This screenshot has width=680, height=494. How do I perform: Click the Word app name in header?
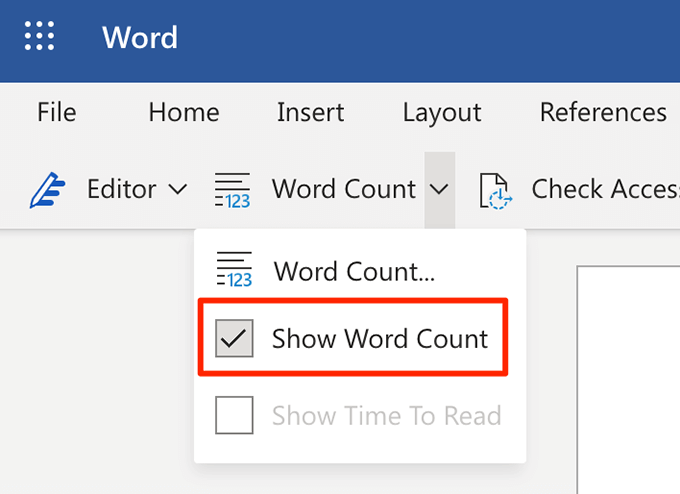140,38
